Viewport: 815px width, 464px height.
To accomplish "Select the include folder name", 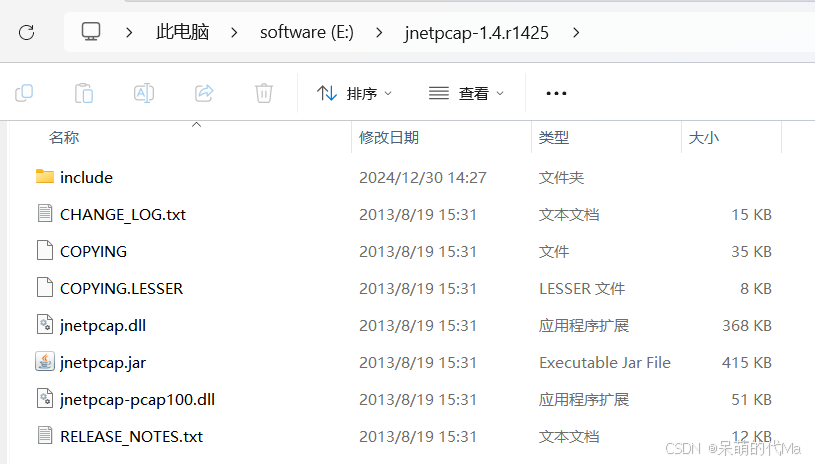I will (x=86, y=178).
